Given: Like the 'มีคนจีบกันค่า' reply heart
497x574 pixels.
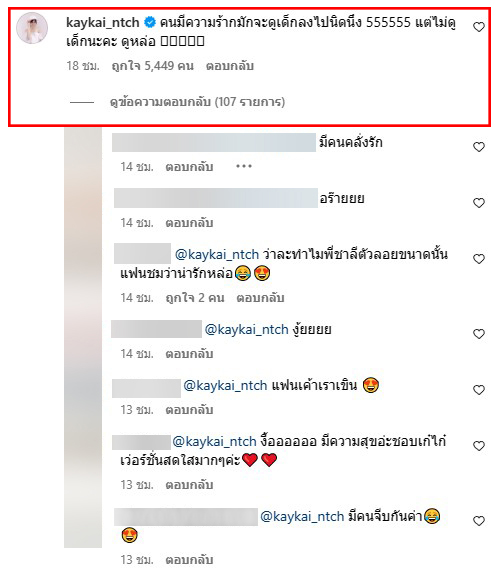Looking at the screenshot, I should pos(479,521).
